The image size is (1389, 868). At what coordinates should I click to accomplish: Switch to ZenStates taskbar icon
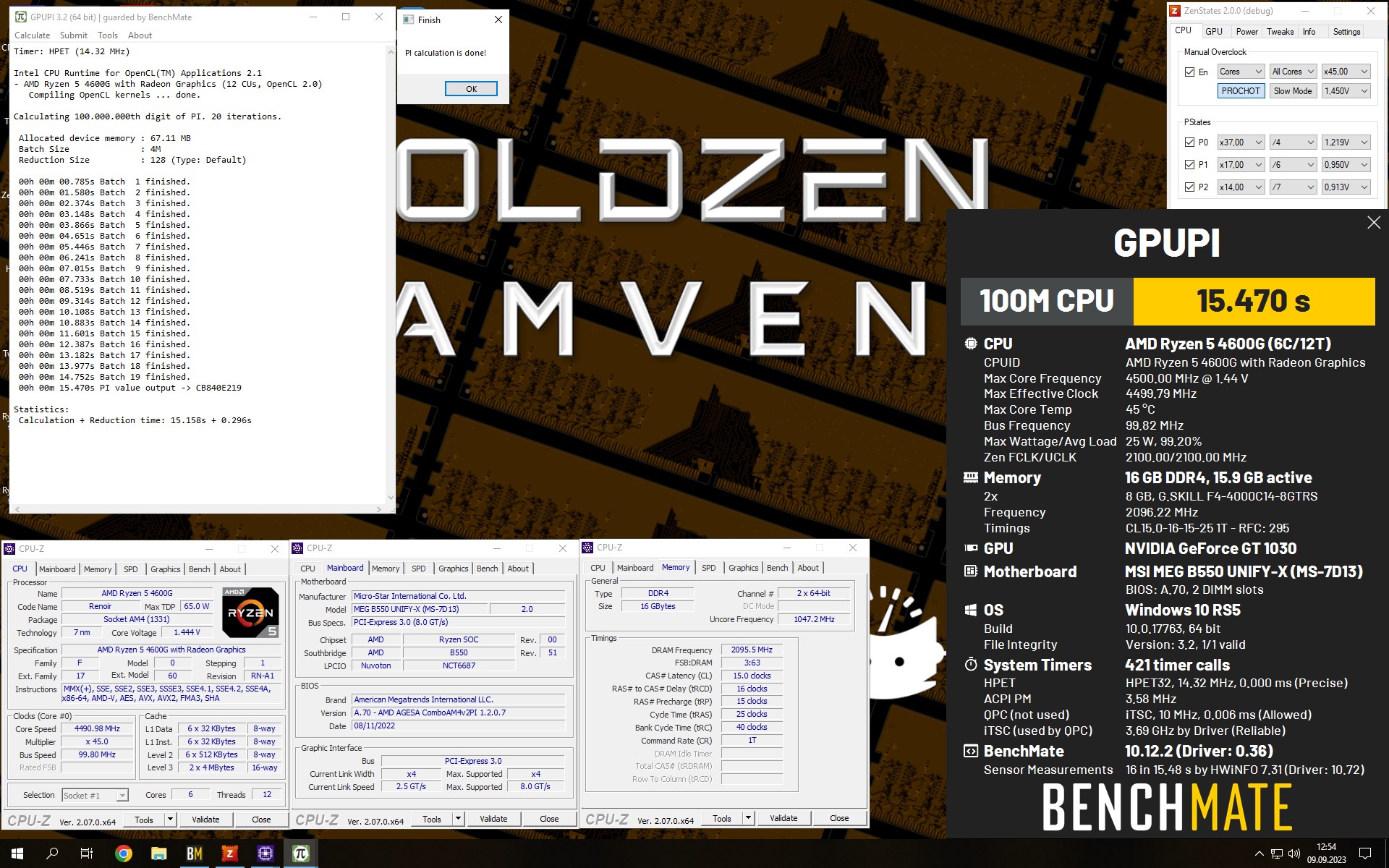click(230, 854)
